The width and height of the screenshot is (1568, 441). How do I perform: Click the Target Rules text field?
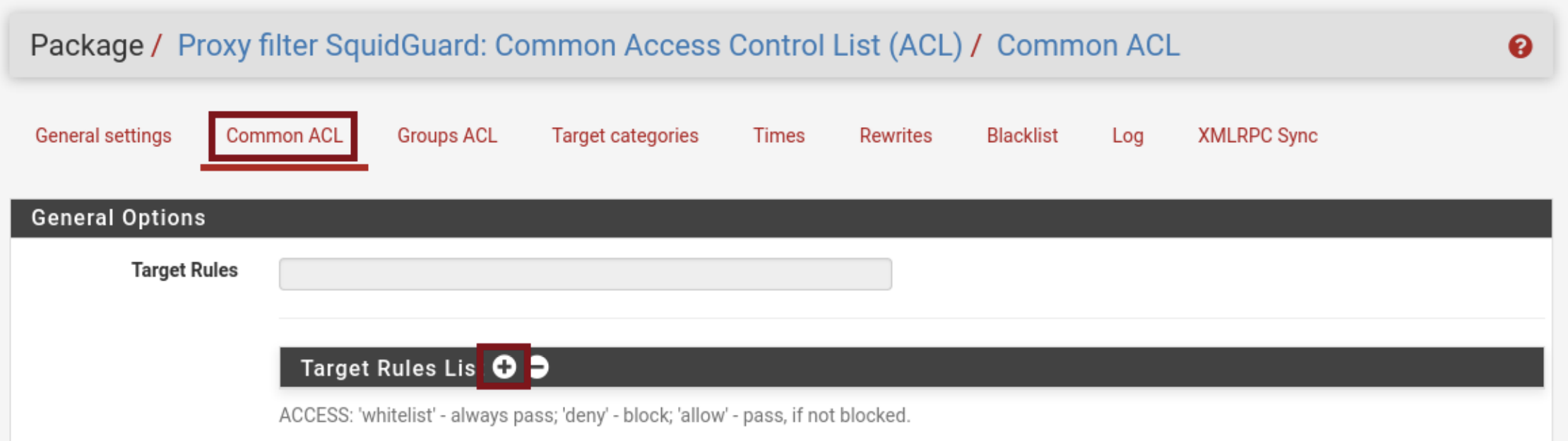click(x=585, y=274)
